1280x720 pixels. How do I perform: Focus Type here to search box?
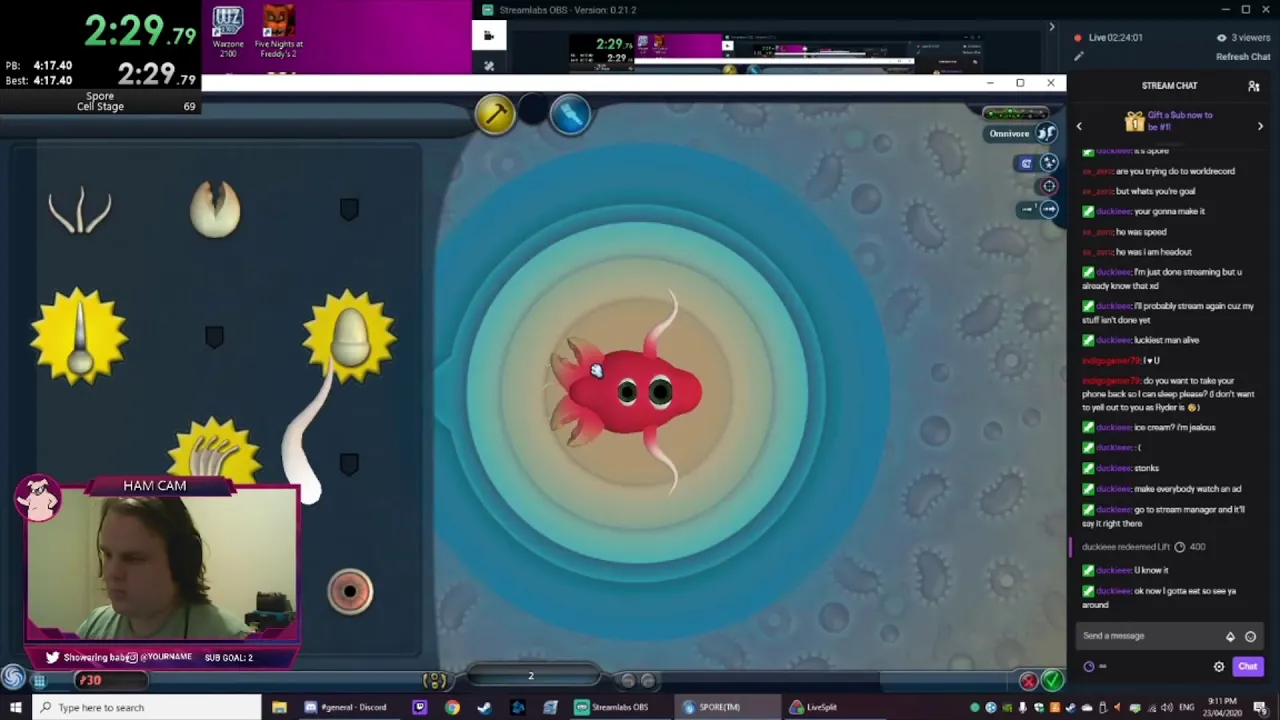[147, 707]
